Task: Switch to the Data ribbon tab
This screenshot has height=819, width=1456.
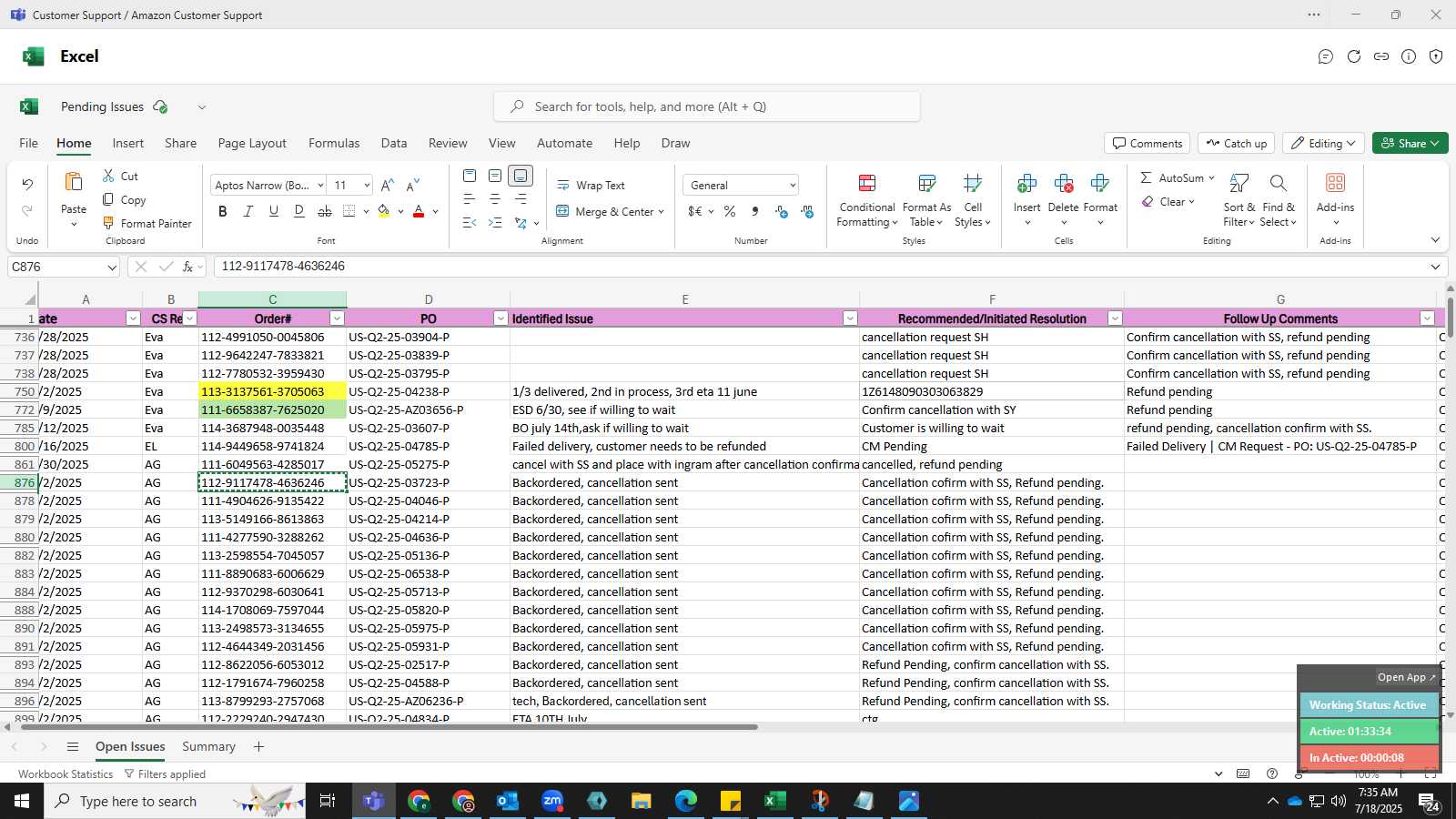Action: coord(394,143)
